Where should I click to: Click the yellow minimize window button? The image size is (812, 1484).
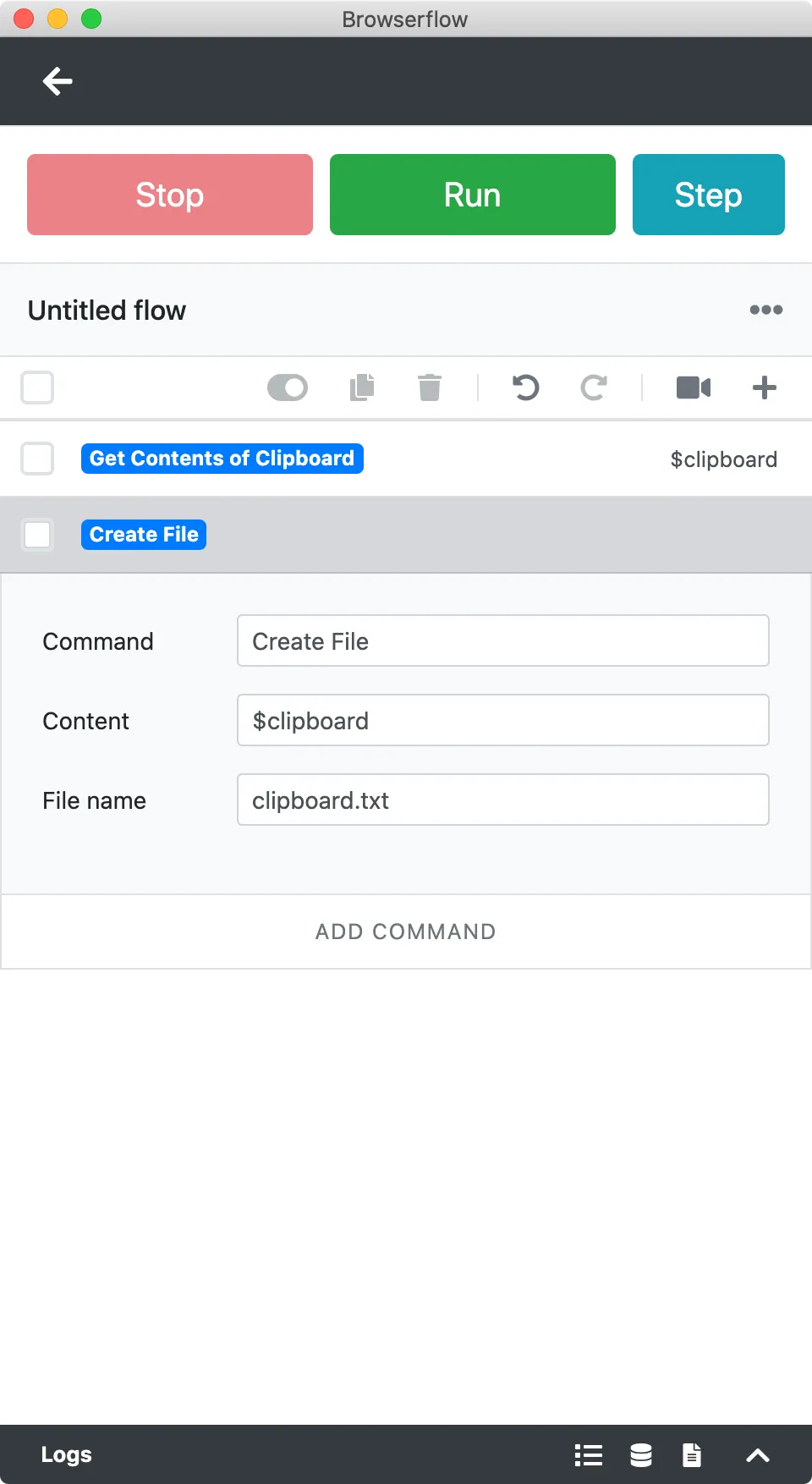[58, 19]
